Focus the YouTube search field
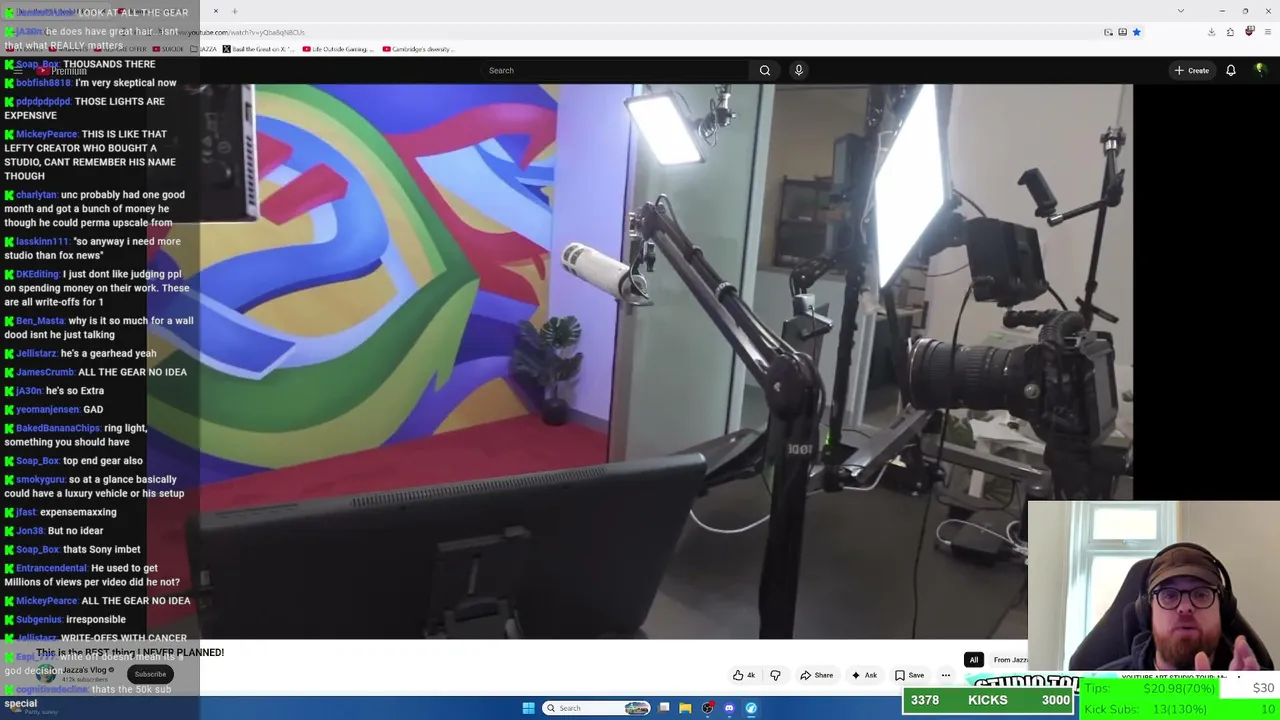1280x720 pixels. click(x=615, y=70)
